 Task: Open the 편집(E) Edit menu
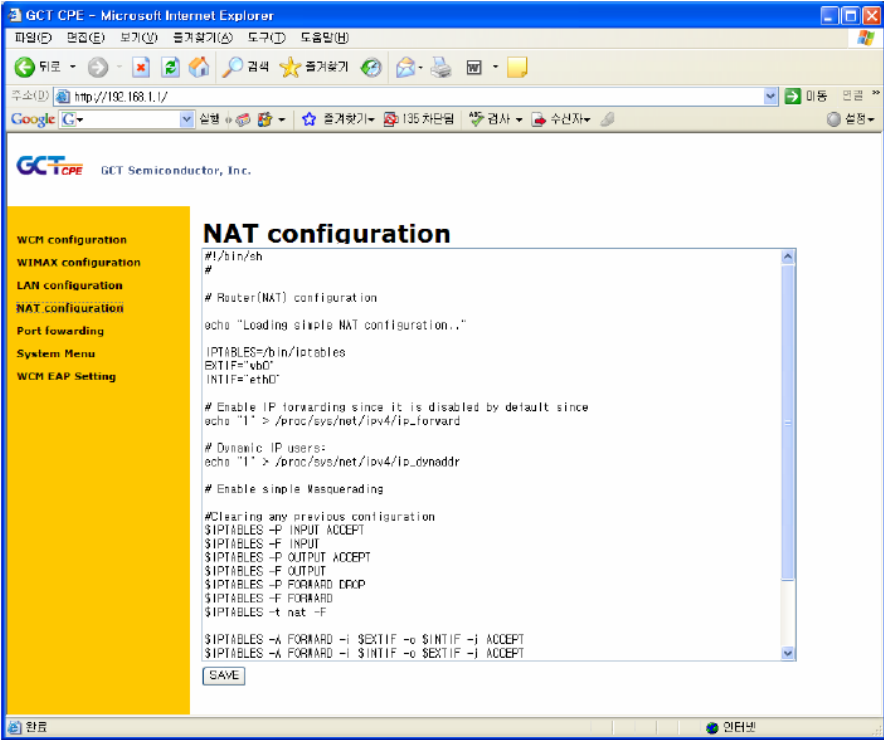tap(86, 38)
